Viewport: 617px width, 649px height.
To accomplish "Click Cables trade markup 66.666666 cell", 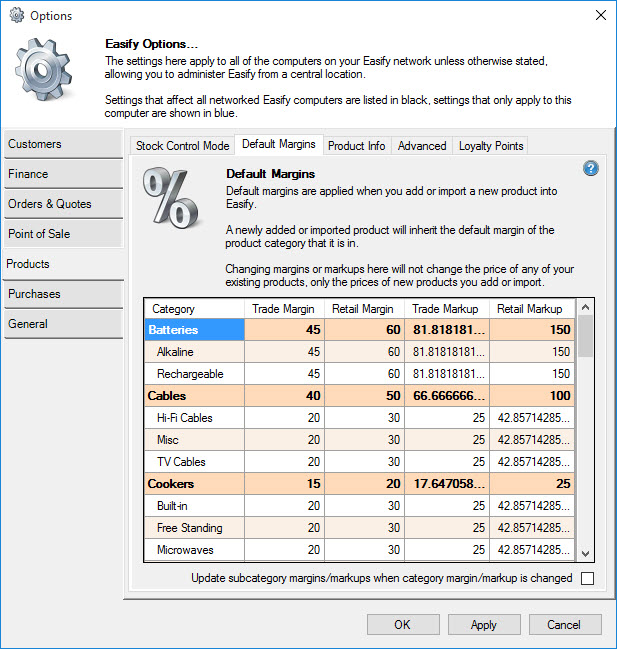I will pyautogui.click(x=447, y=396).
